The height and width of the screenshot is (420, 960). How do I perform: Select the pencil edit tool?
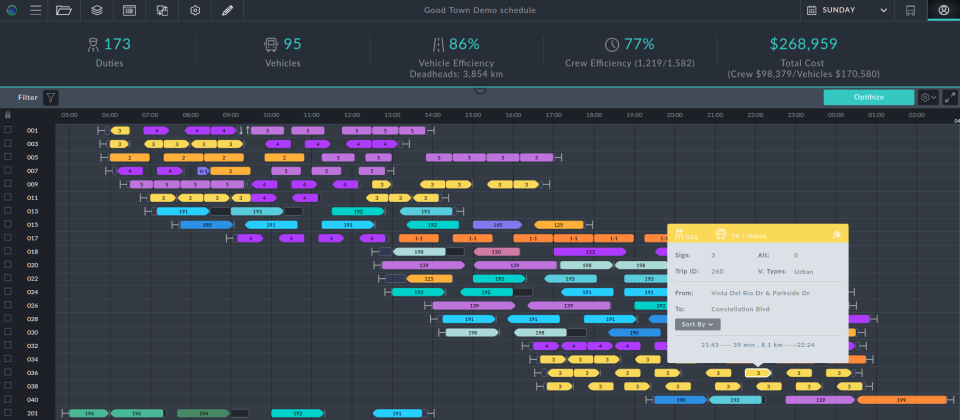tap(228, 10)
